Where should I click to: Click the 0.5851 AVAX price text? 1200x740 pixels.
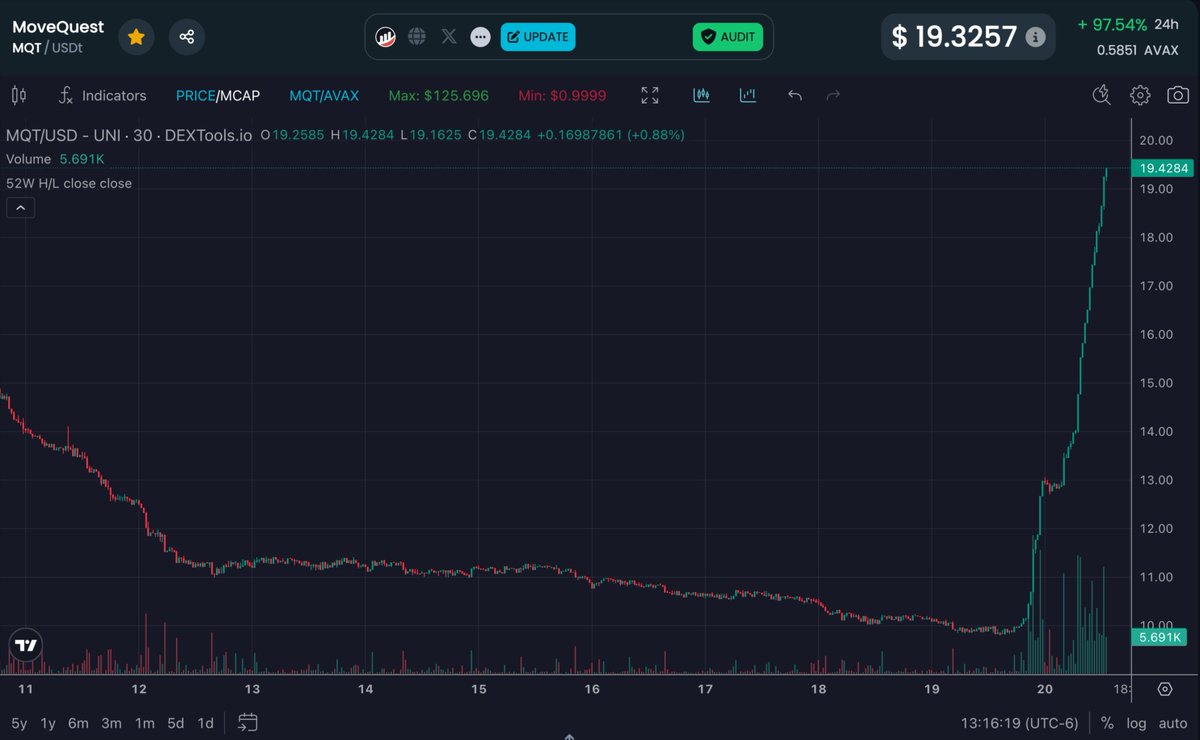click(1138, 50)
